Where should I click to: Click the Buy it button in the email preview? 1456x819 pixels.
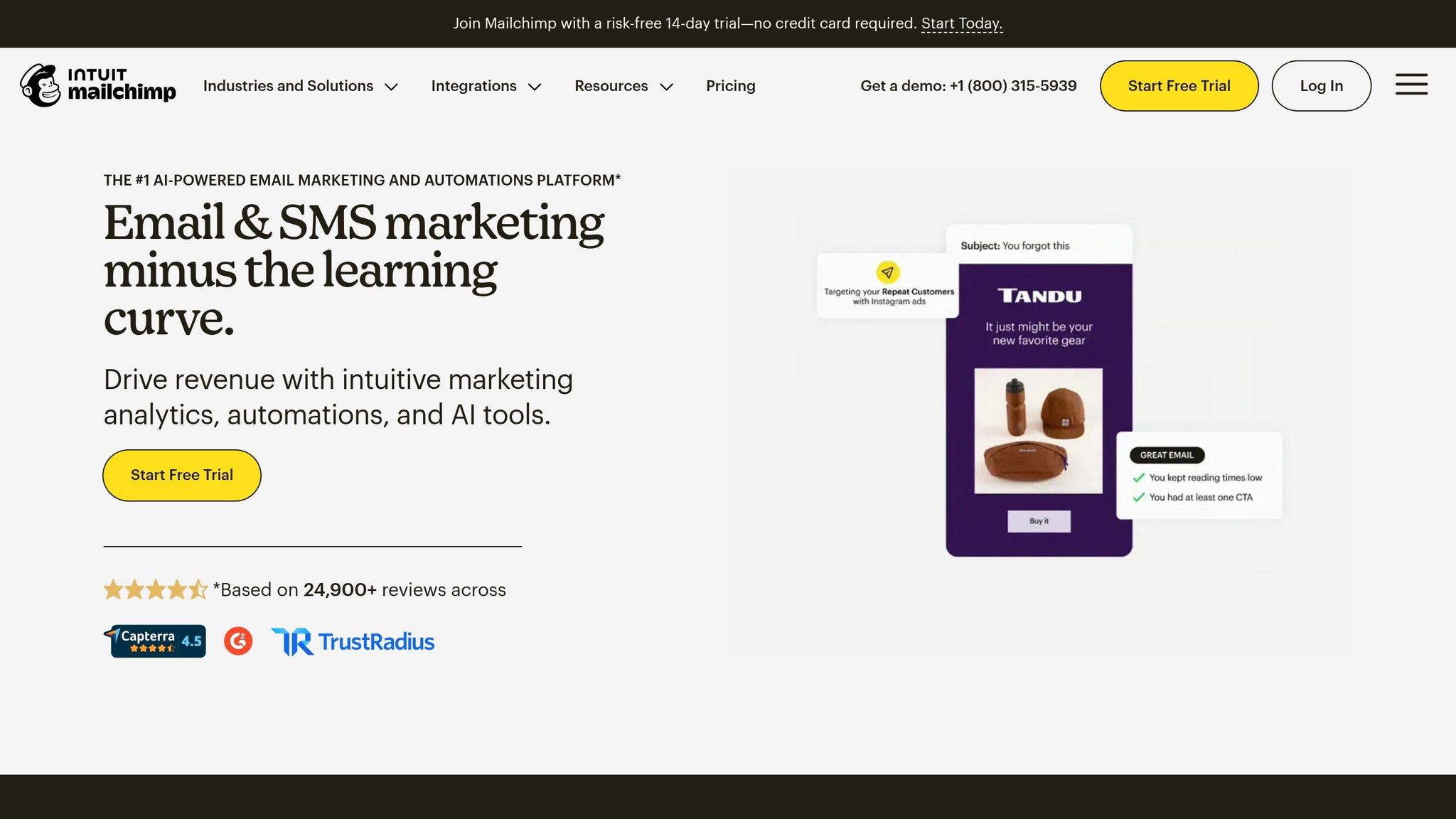click(1039, 521)
